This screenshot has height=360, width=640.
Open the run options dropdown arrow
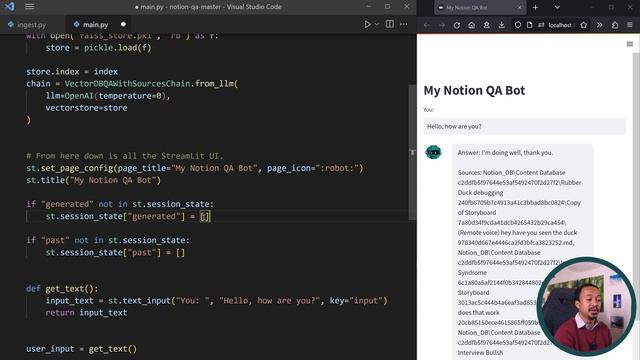tap(377, 24)
